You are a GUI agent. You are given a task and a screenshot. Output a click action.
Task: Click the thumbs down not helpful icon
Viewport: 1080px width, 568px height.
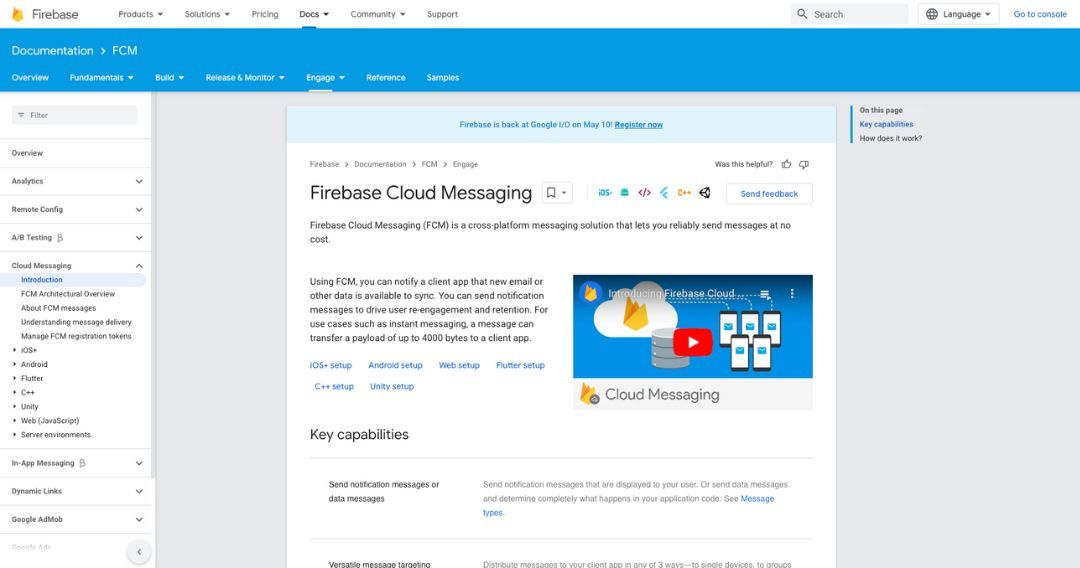(804, 164)
